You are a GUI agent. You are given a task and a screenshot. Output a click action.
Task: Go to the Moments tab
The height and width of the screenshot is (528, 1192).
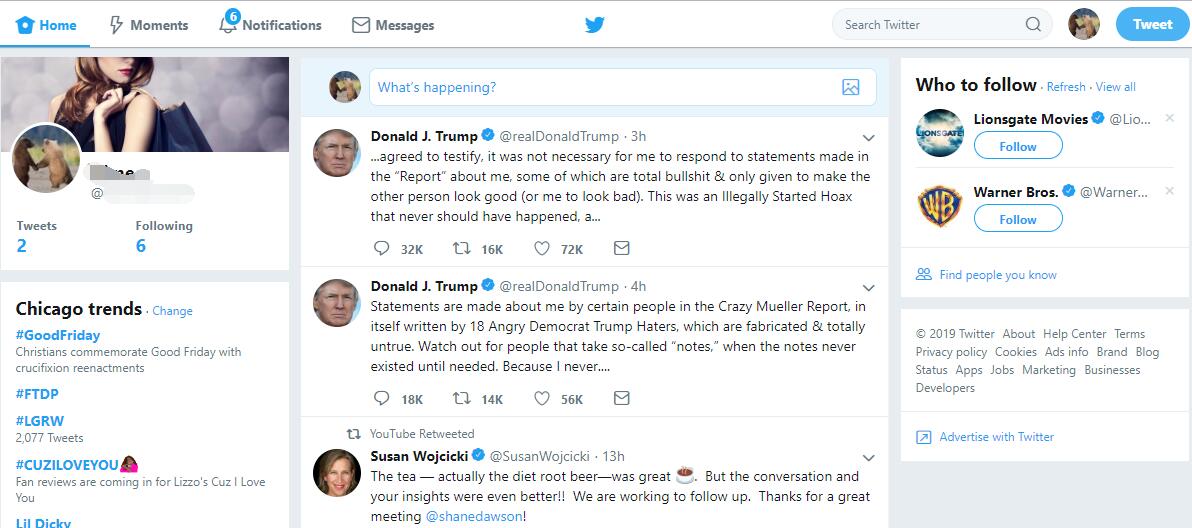pos(148,25)
